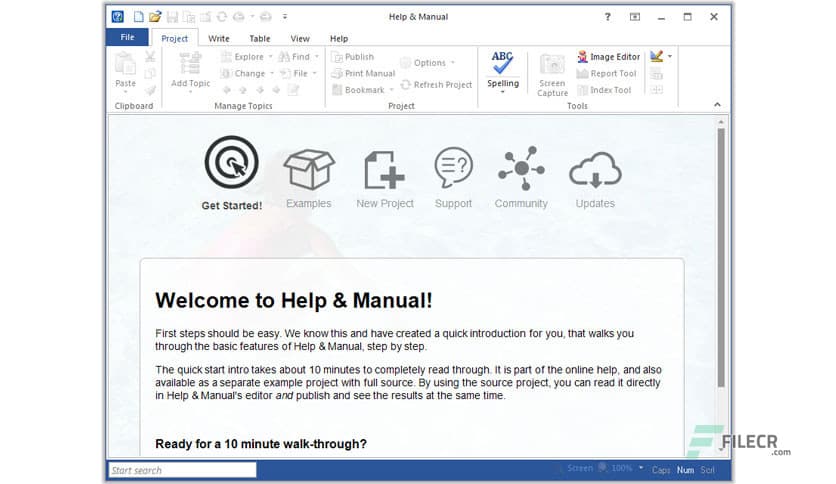Click the "Ready for a 10 minute walk-through?" heading
The width and height of the screenshot is (836, 484).
point(261,443)
